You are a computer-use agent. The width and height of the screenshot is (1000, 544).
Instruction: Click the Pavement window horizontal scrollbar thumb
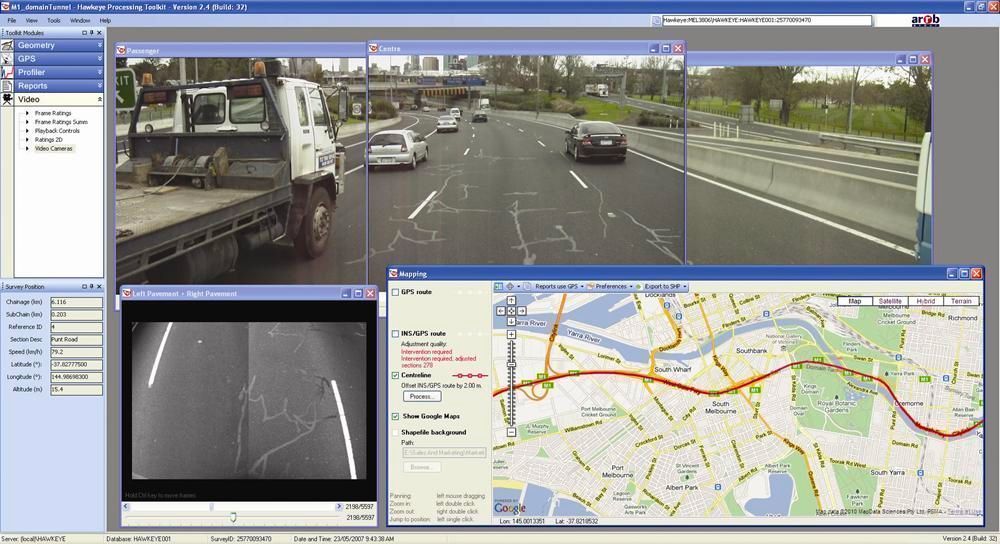pyautogui.click(x=211, y=506)
